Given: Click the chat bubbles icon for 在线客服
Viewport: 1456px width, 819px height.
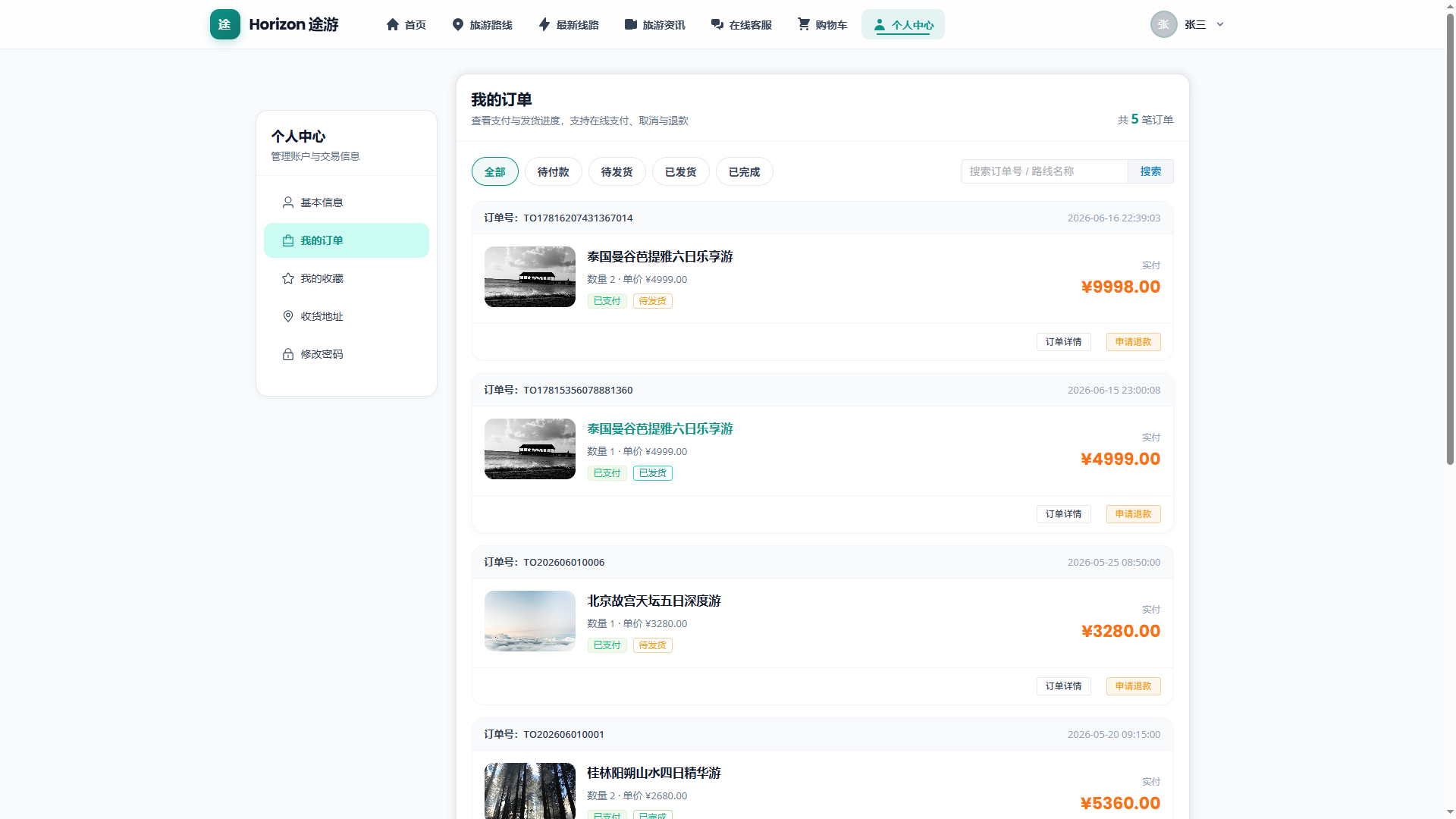Looking at the screenshot, I should (717, 24).
